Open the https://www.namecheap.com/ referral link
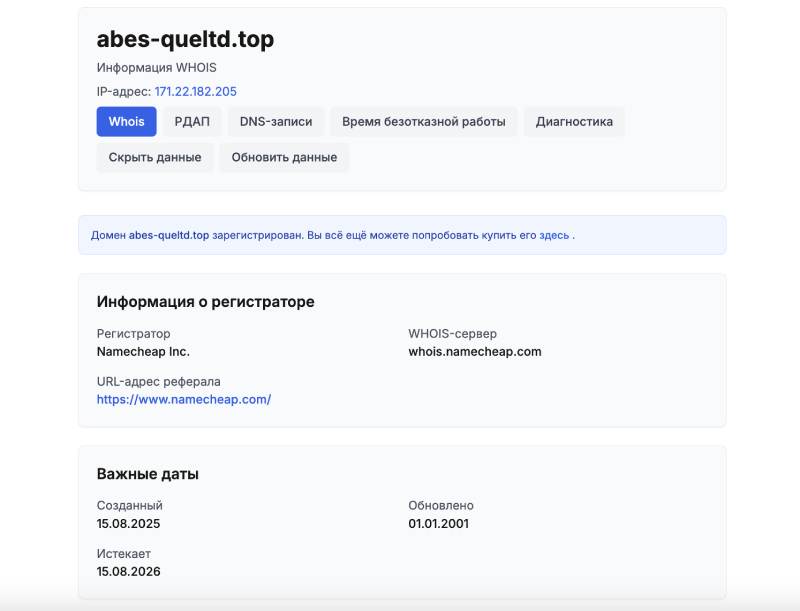Viewport: 800px width, 611px height. (184, 399)
